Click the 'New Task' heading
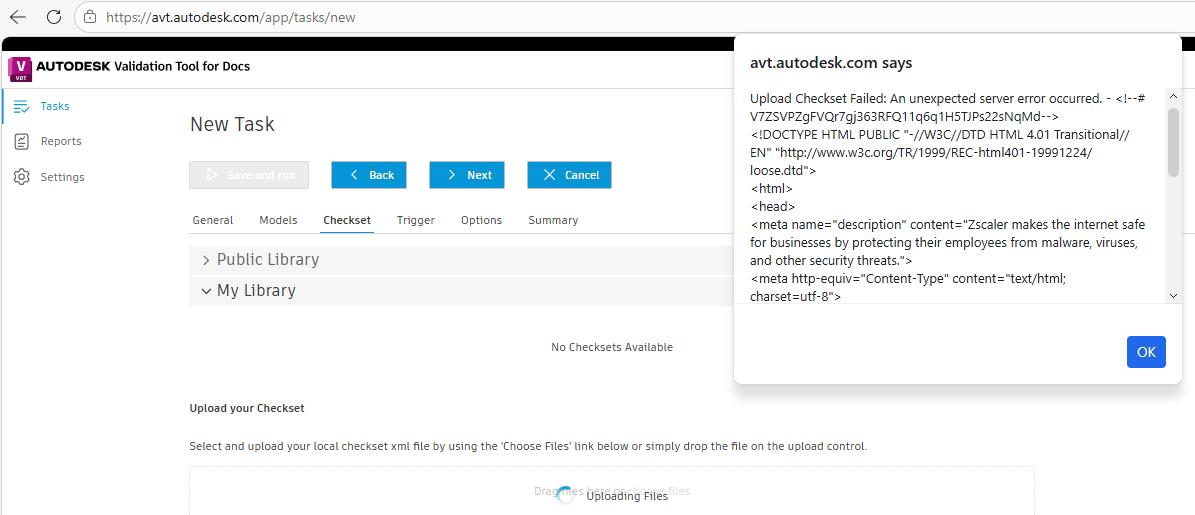This screenshot has height=515, width=1195. pyautogui.click(x=232, y=125)
